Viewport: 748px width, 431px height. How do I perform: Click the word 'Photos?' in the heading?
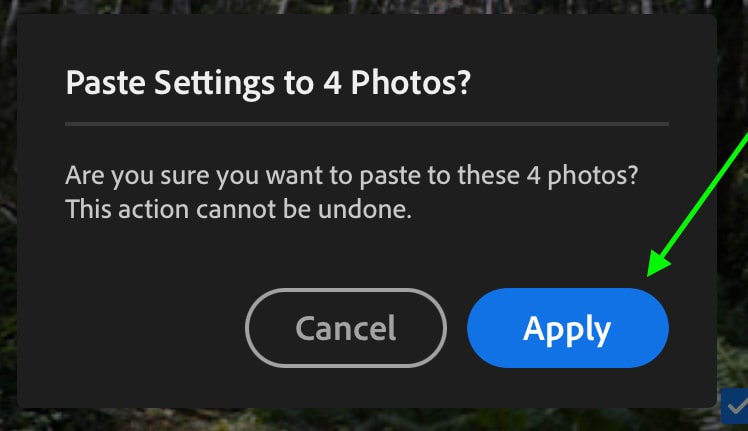[411, 83]
